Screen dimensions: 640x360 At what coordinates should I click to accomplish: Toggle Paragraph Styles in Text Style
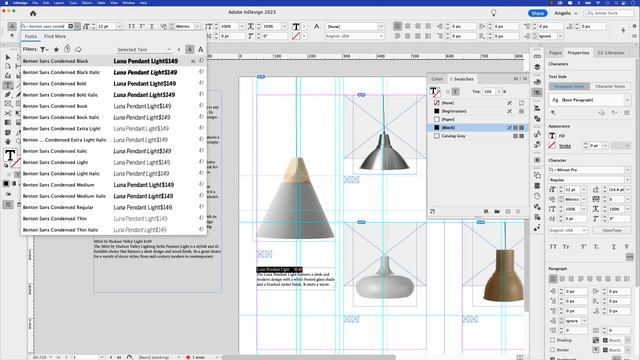pyautogui.click(x=569, y=87)
